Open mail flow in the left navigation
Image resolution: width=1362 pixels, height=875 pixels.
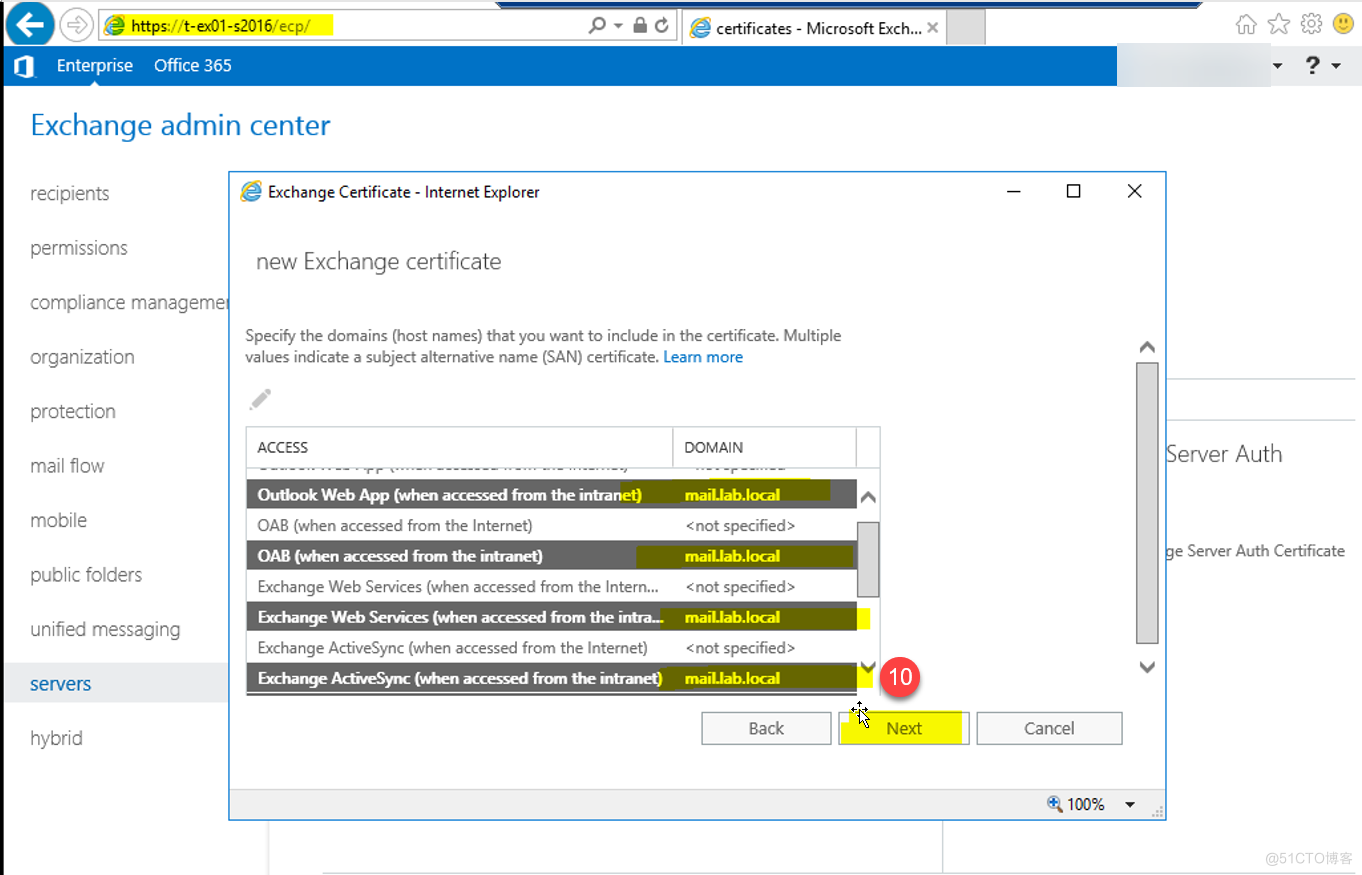tap(67, 466)
